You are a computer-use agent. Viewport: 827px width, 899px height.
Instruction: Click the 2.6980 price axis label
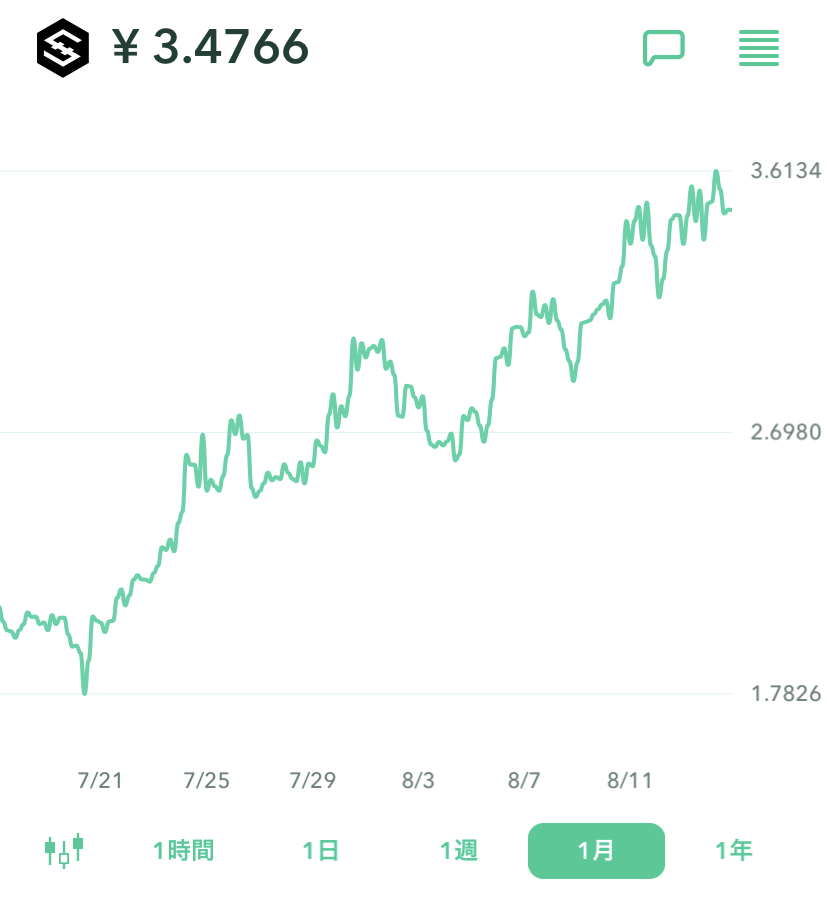pos(786,433)
